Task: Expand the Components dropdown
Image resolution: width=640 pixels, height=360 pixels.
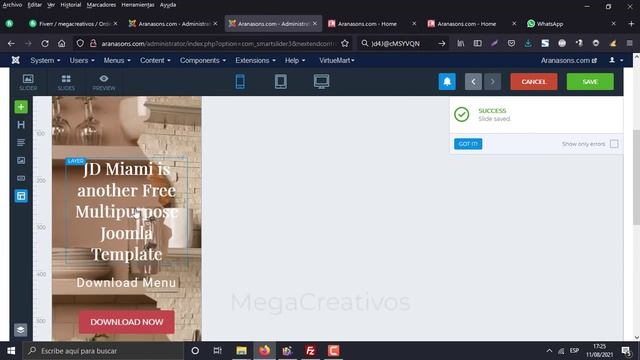Action: 203,60
